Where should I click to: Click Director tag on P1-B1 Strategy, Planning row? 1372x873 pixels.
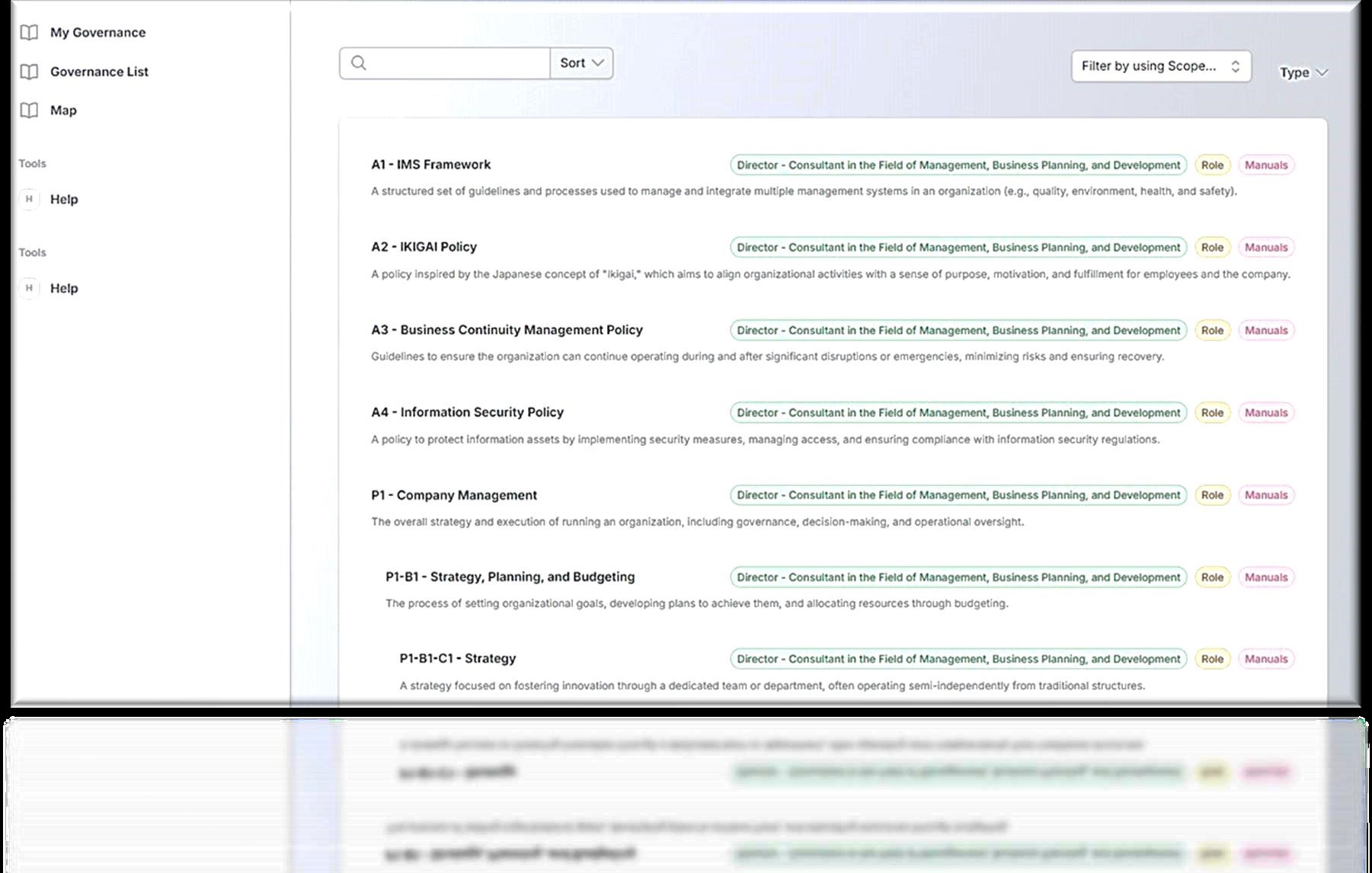958,577
